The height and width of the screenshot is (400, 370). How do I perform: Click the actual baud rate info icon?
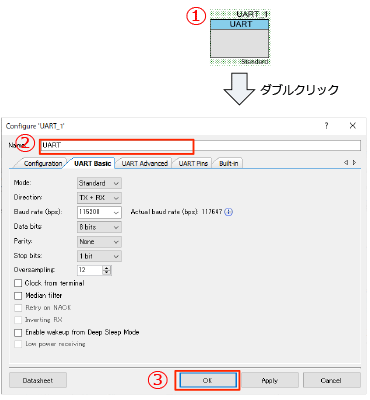click(x=228, y=212)
